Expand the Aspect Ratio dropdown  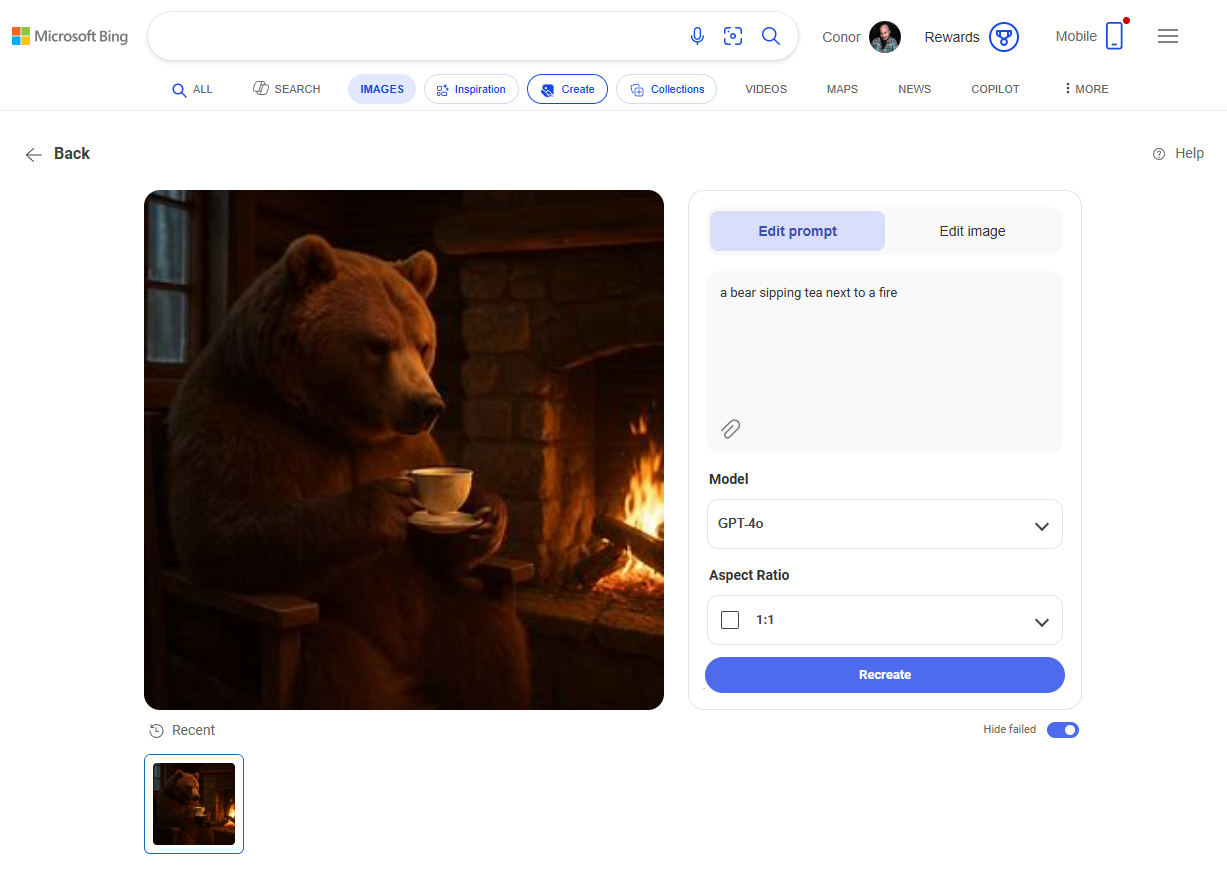click(1040, 620)
